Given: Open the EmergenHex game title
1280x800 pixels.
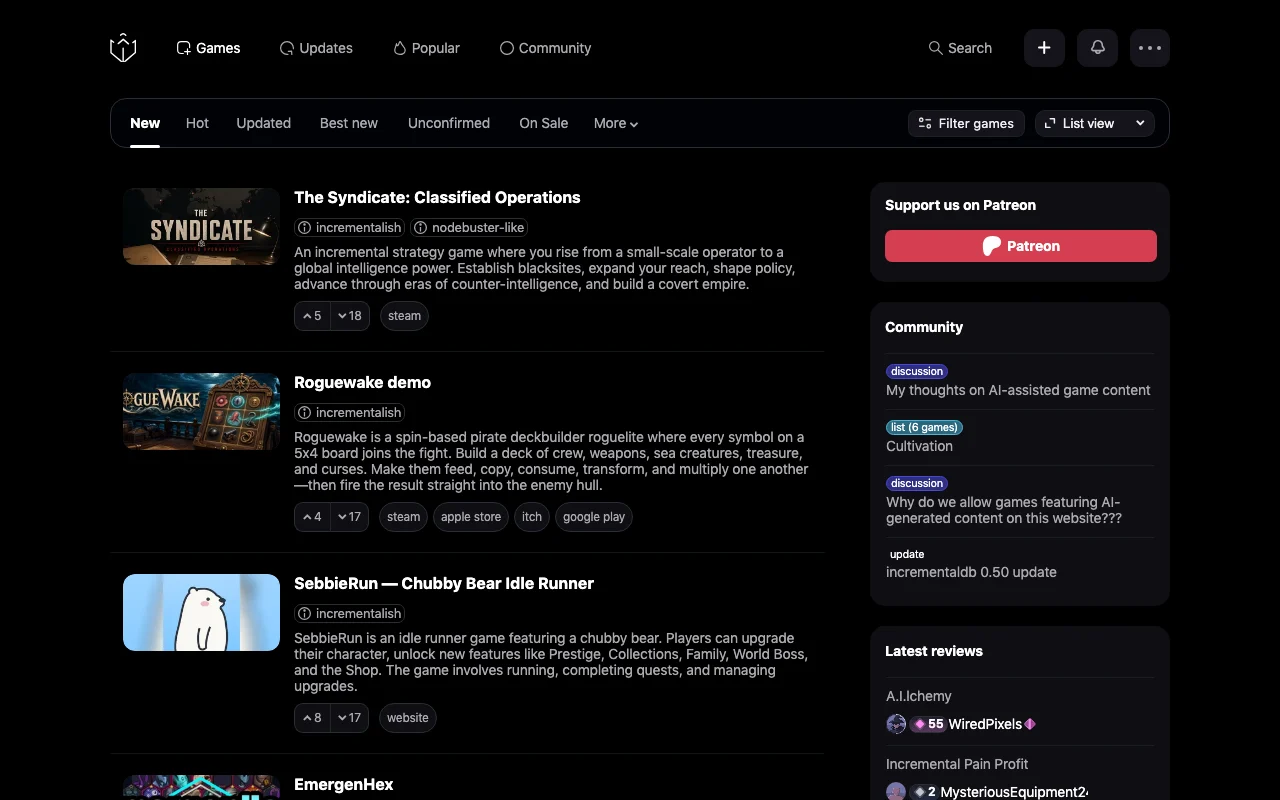Looking at the screenshot, I should [343, 784].
